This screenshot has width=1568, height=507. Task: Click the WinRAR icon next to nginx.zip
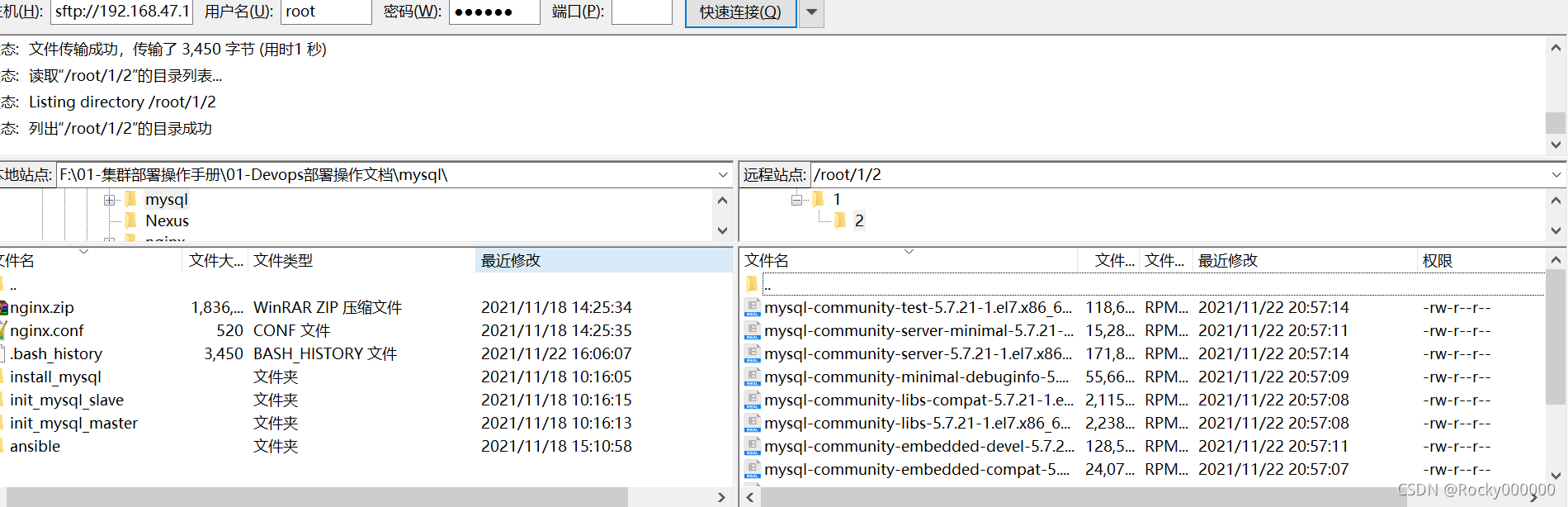click(4, 308)
